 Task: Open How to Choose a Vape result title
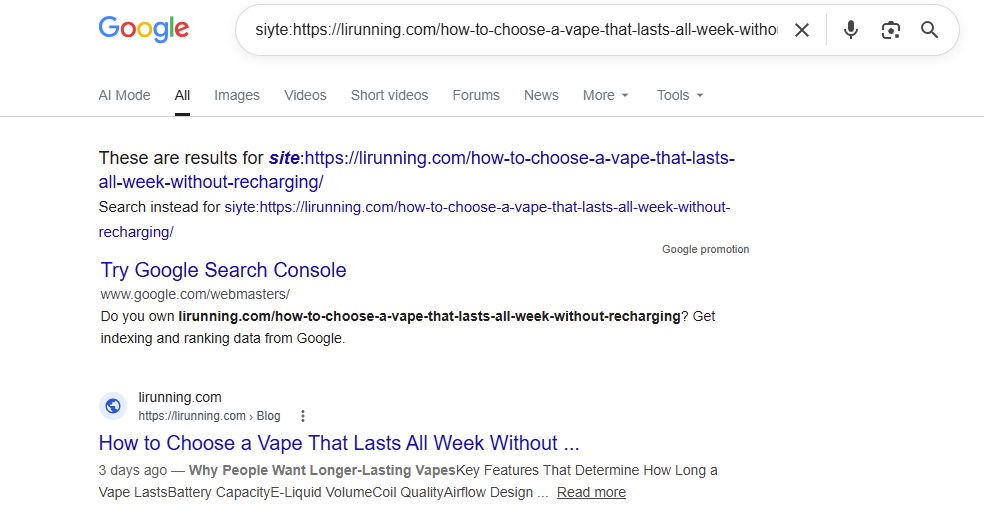tap(339, 443)
